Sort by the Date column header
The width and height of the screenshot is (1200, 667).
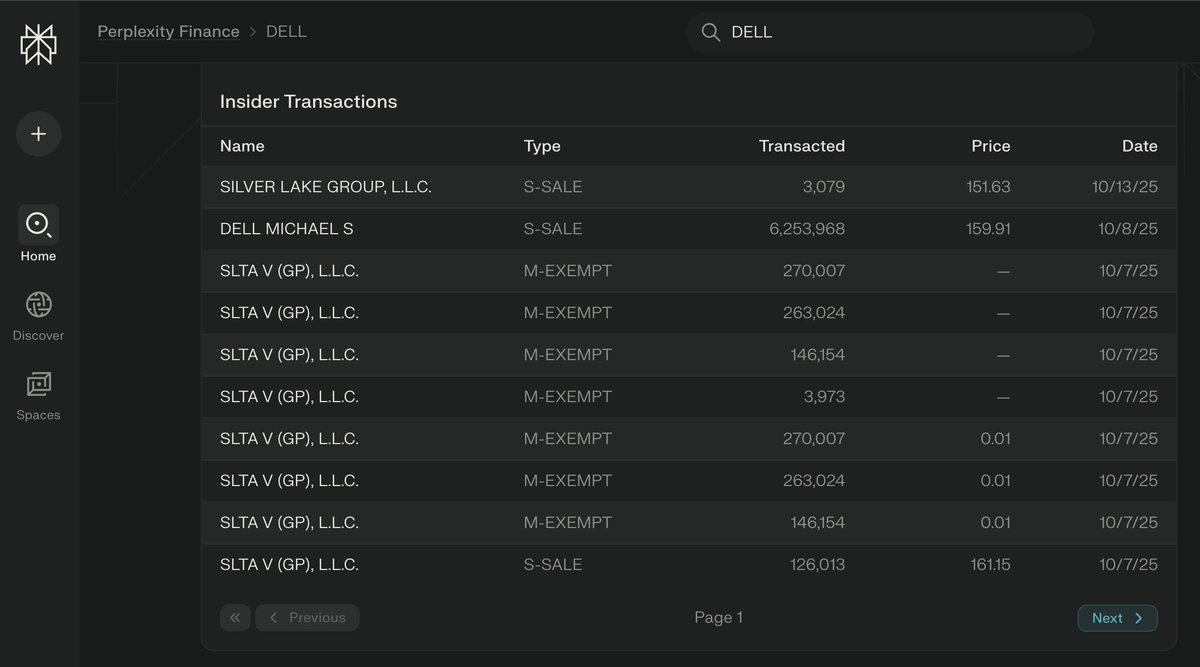[1140, 146]
